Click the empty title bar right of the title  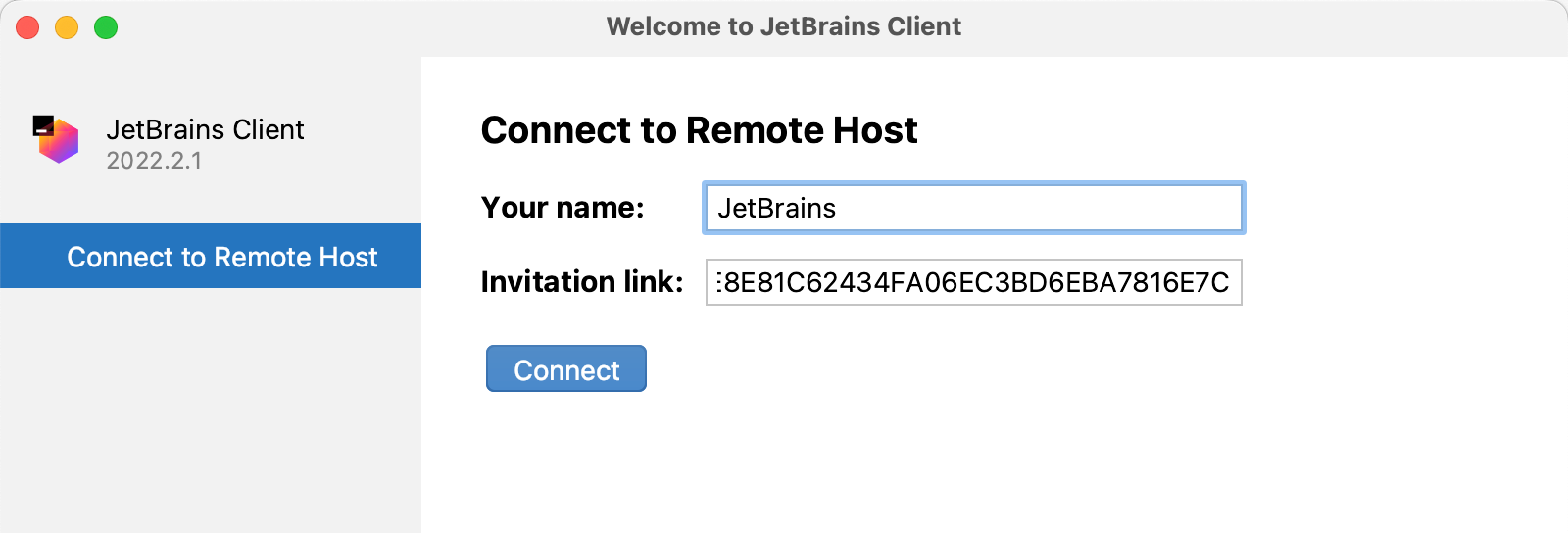(1274, 26)
